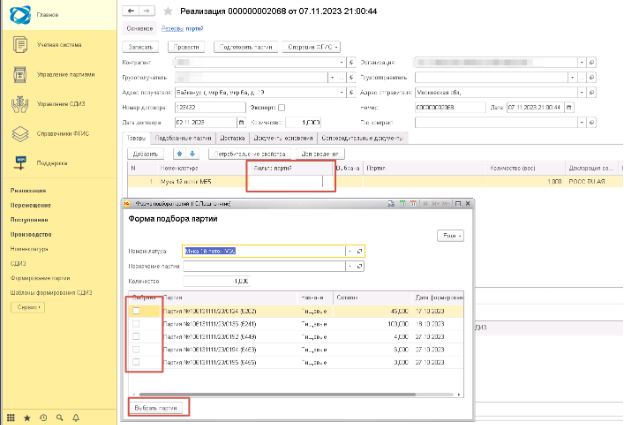Toggle the Экспорт checkbox
The image size is (624, 425).
coord(281,108)
